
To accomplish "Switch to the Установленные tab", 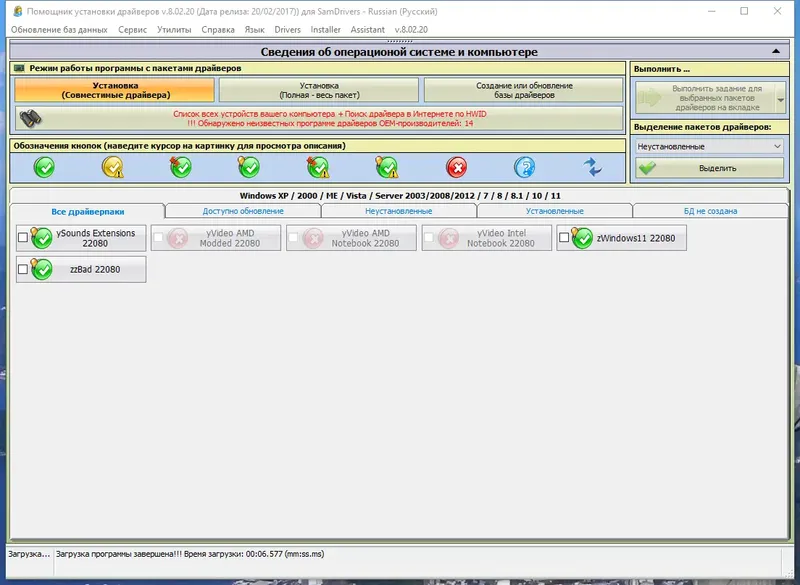I will tap(555, 211).
